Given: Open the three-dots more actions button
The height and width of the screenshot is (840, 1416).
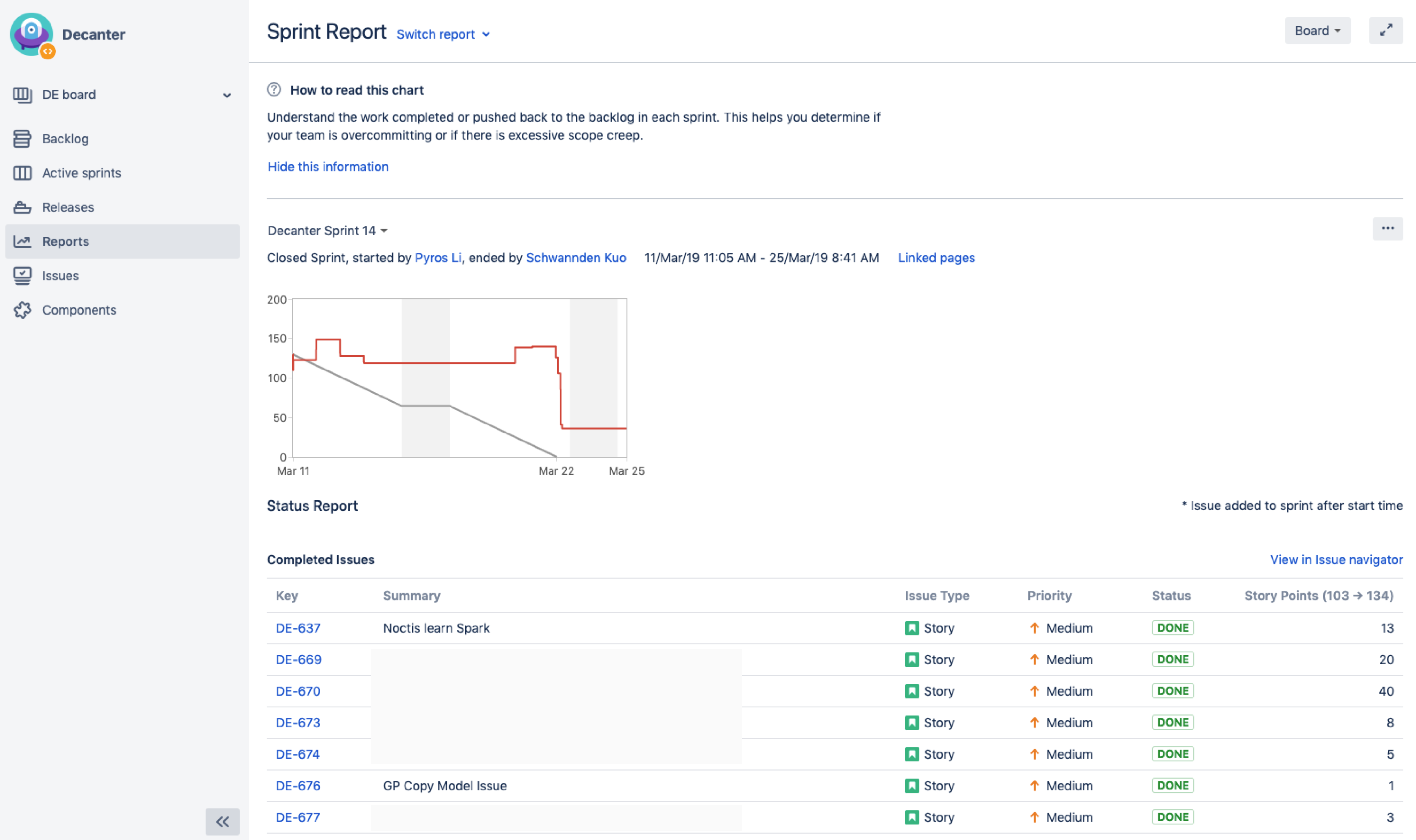Looking at the screenshot, I should click(1387, 229).
